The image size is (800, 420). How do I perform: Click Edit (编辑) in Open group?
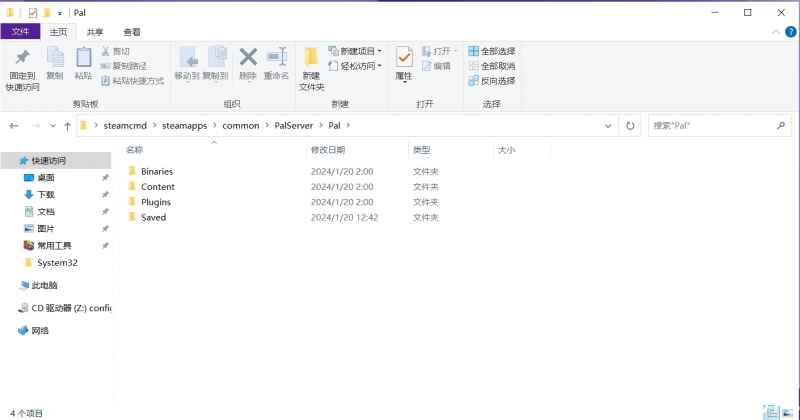click(436, 66)
